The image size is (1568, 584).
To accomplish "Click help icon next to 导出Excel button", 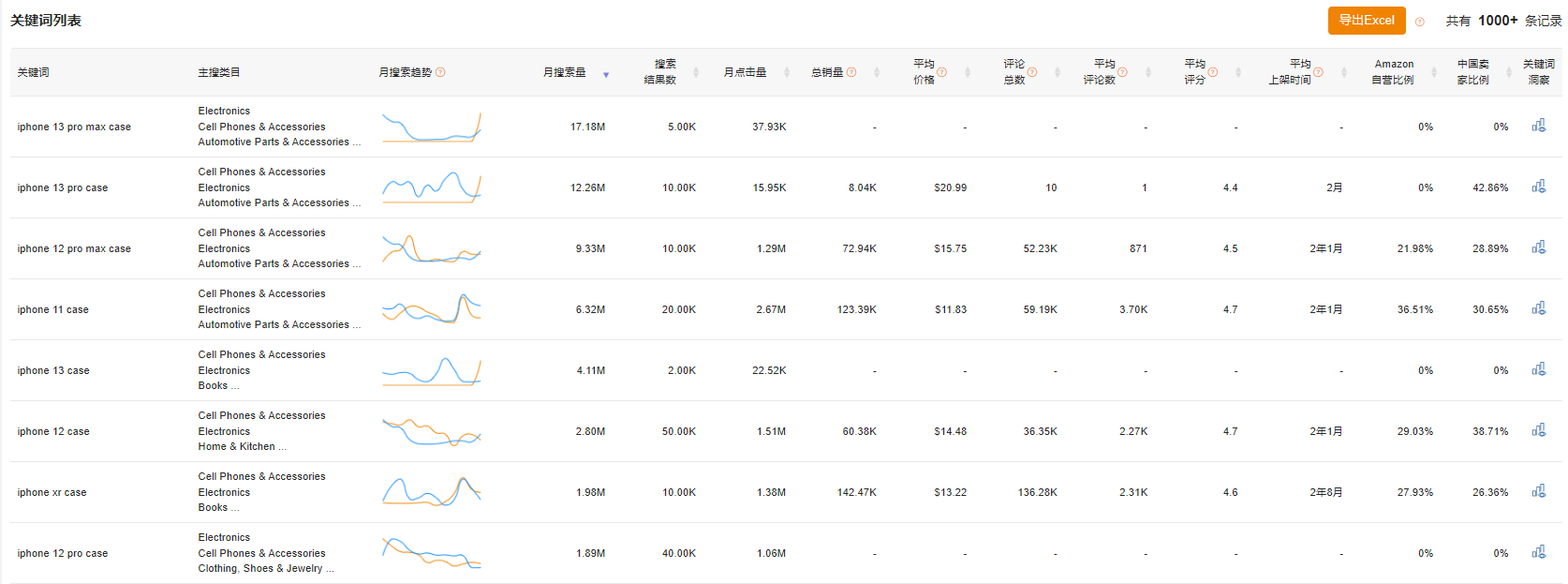I will [x=1419, y=22].
